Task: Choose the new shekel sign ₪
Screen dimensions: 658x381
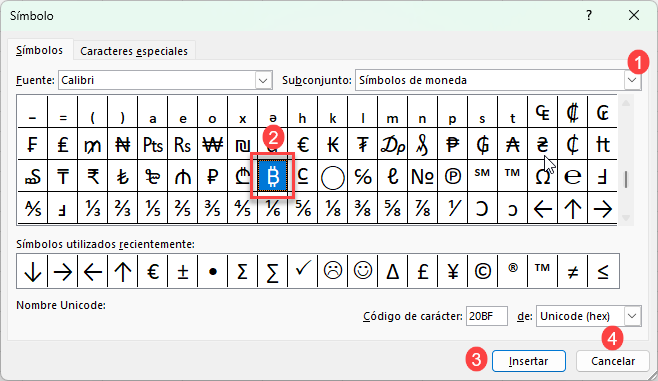Action: pyautogui.click(x=243, y=144)
